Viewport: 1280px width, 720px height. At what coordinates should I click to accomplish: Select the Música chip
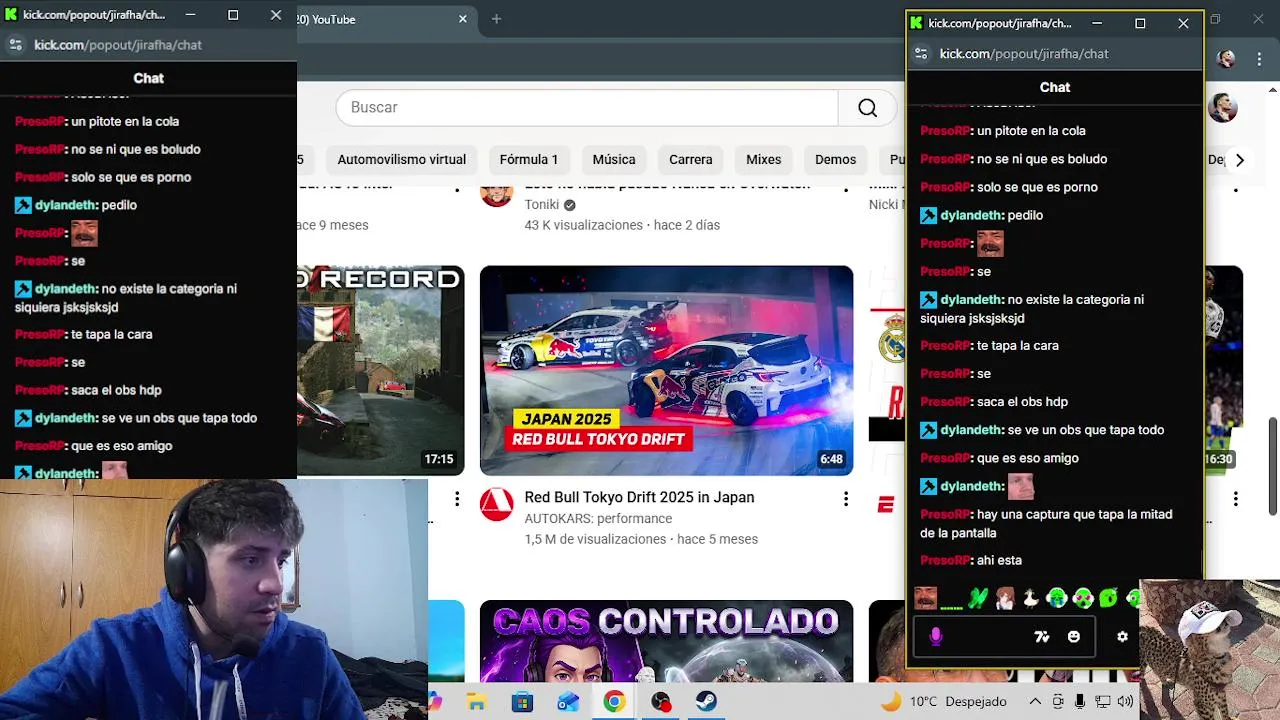tap(614, 160)
